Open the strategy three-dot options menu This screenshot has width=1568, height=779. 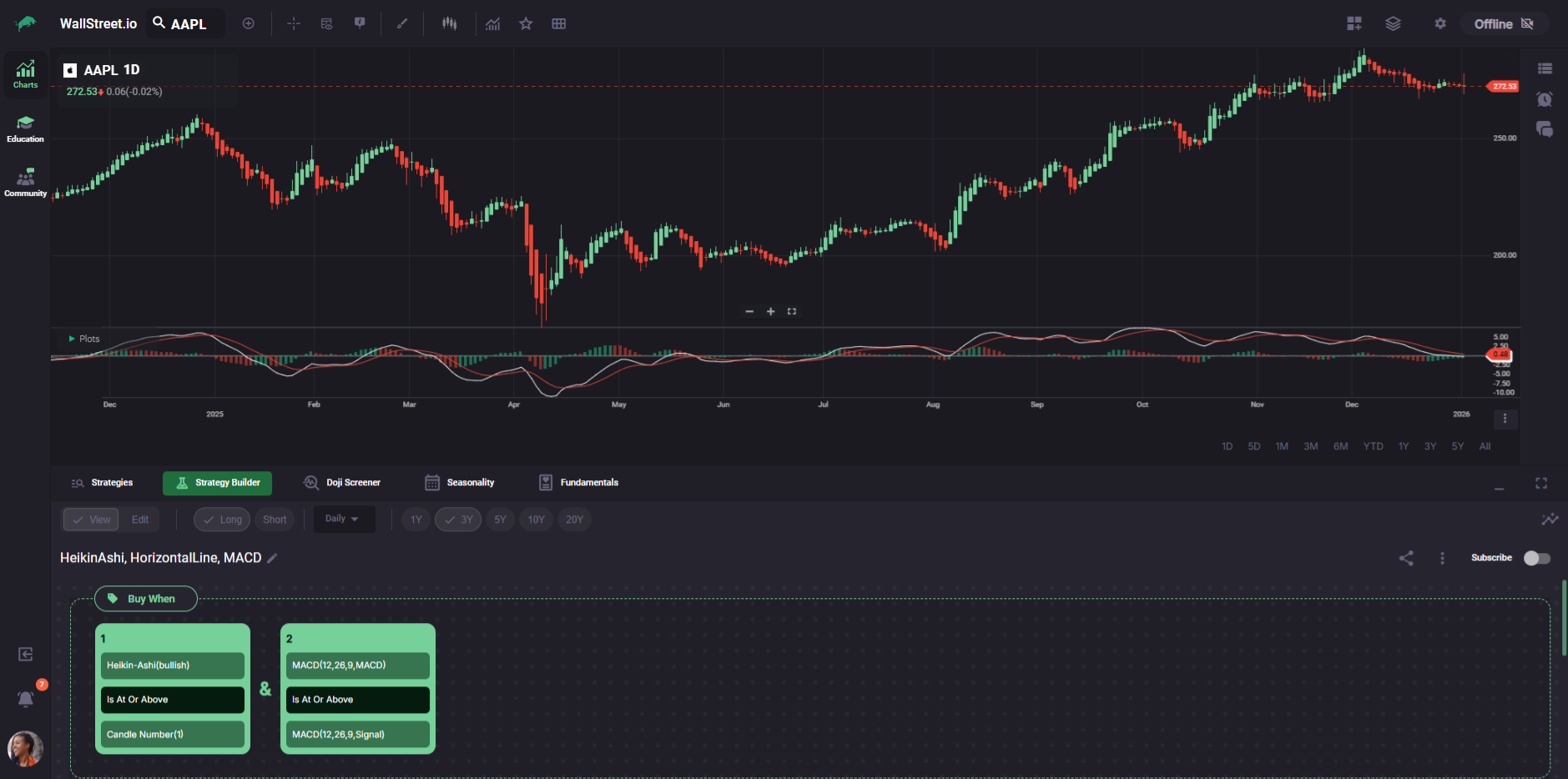click(1442, 558)
